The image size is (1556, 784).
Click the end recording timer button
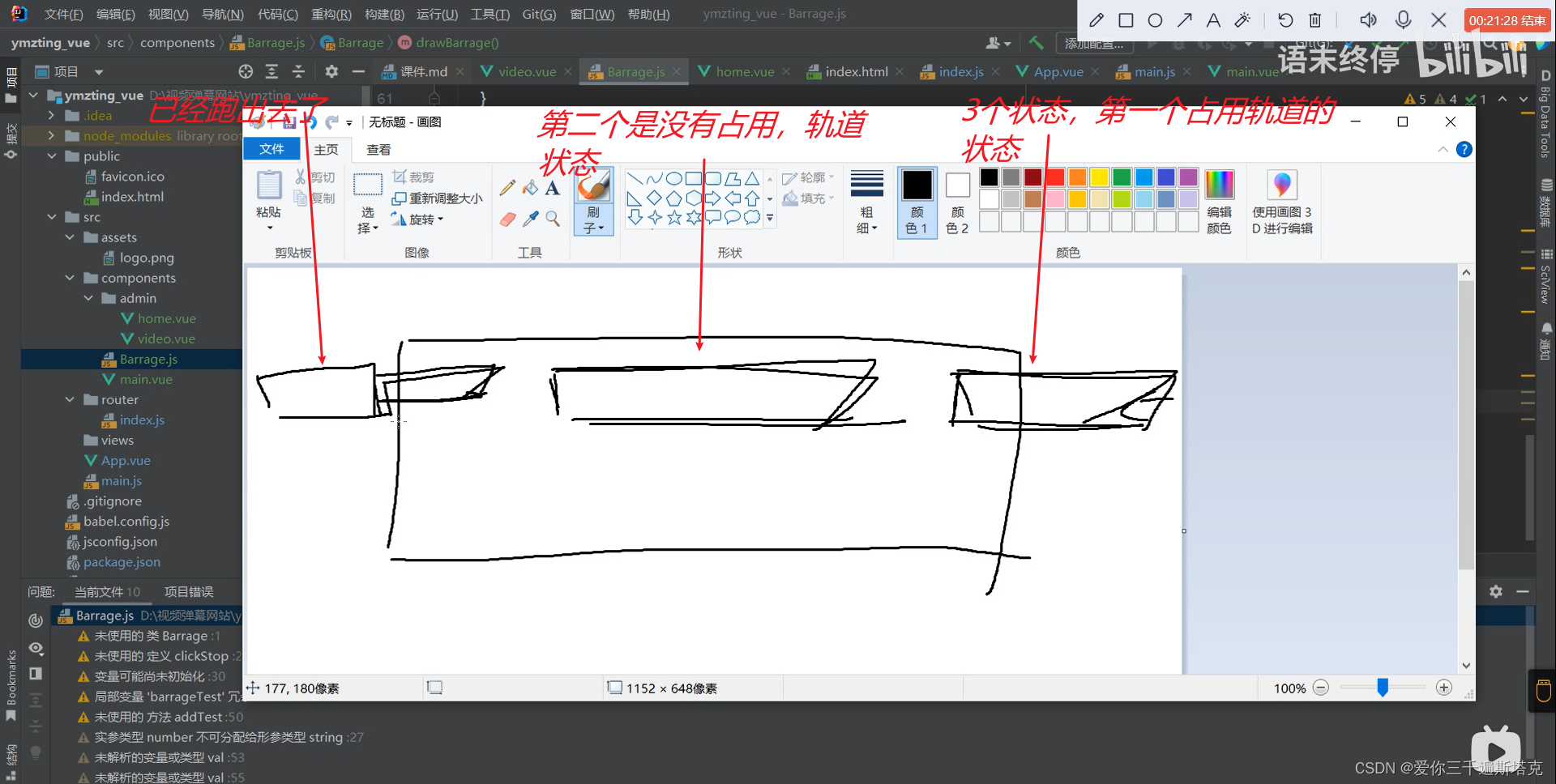(1507, 20)
